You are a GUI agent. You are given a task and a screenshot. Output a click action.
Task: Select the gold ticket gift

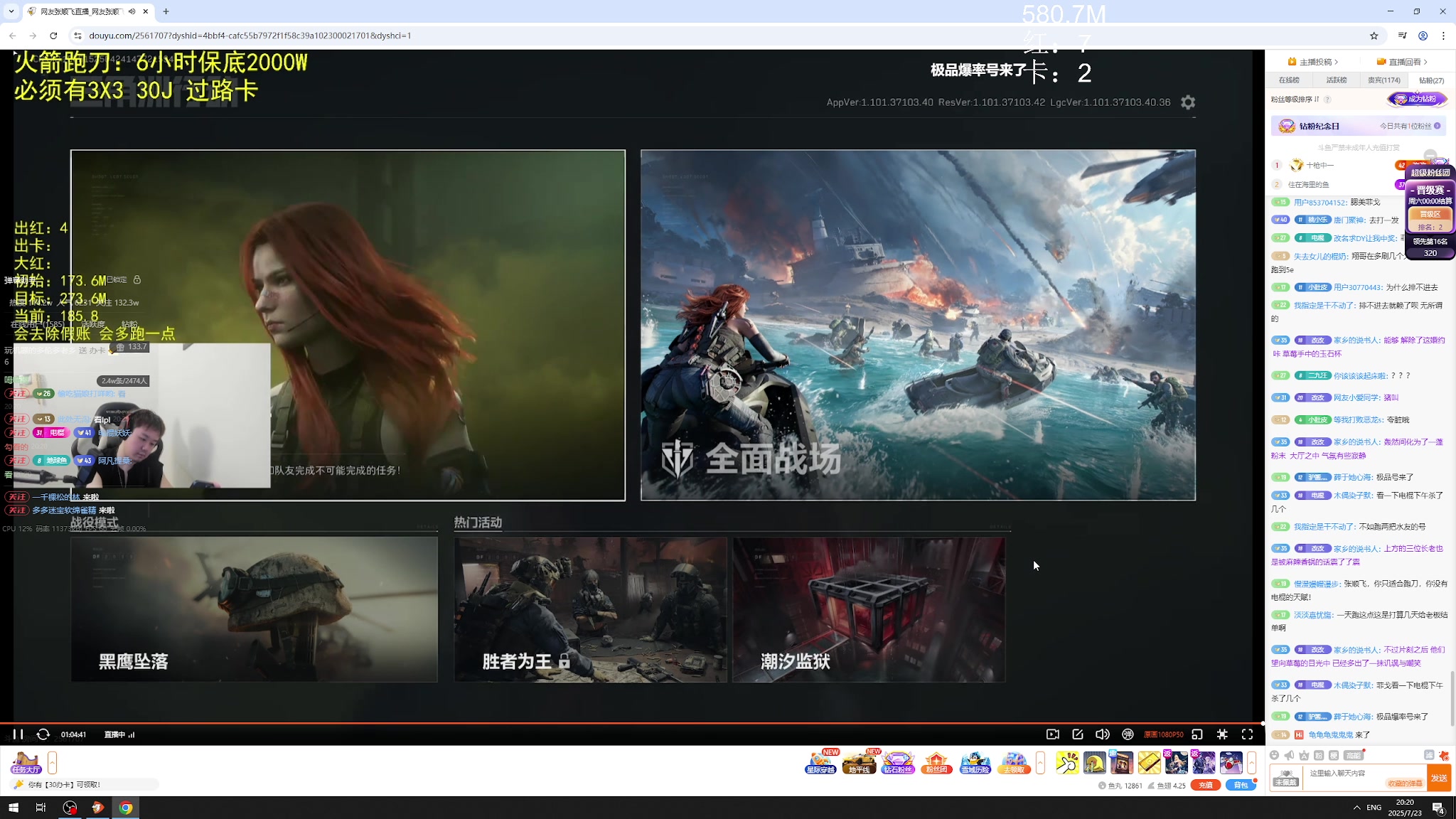[1149, 763]
